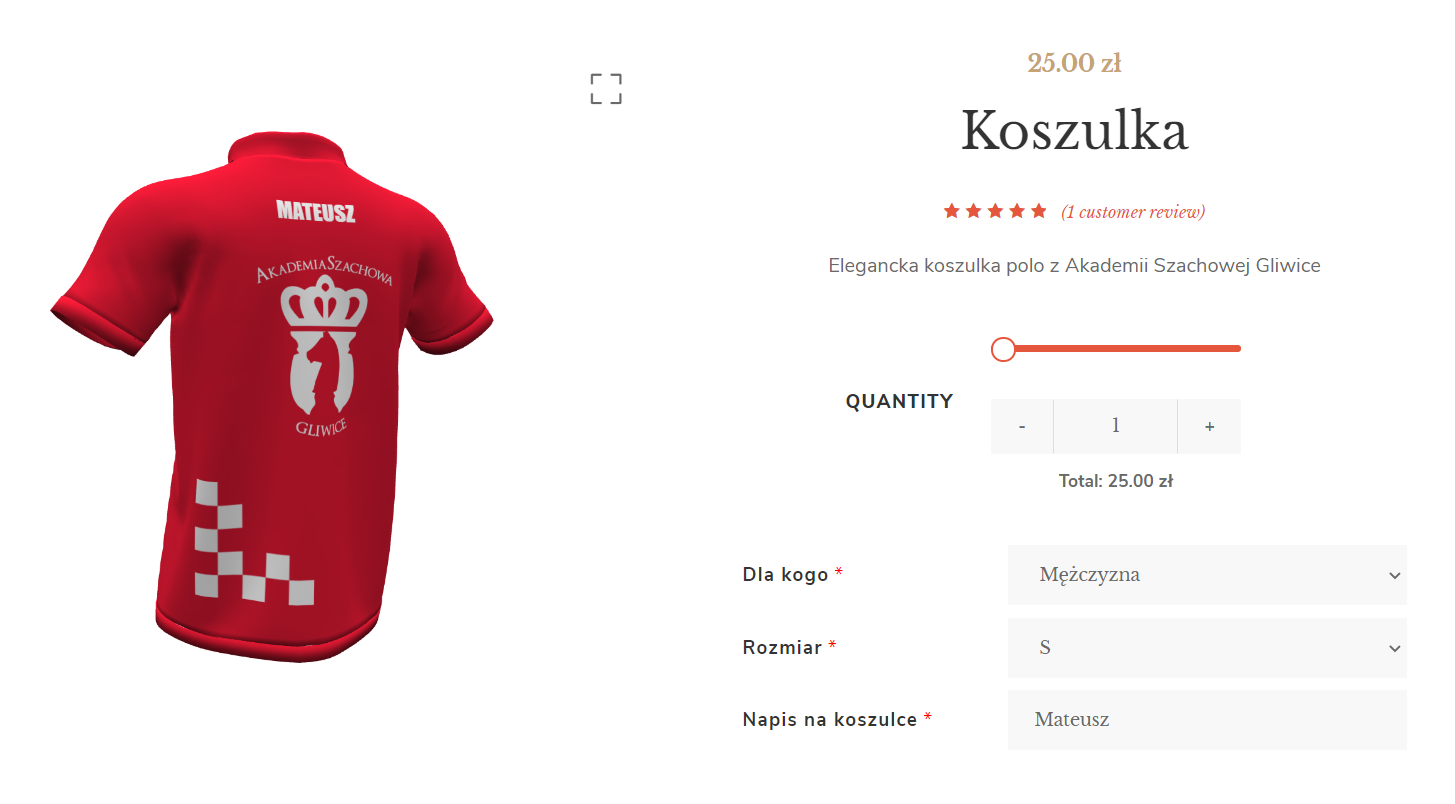Click the crown logo on the shirt
Viewport: 1455px width, 804px height.
click(x=322, y=304)
